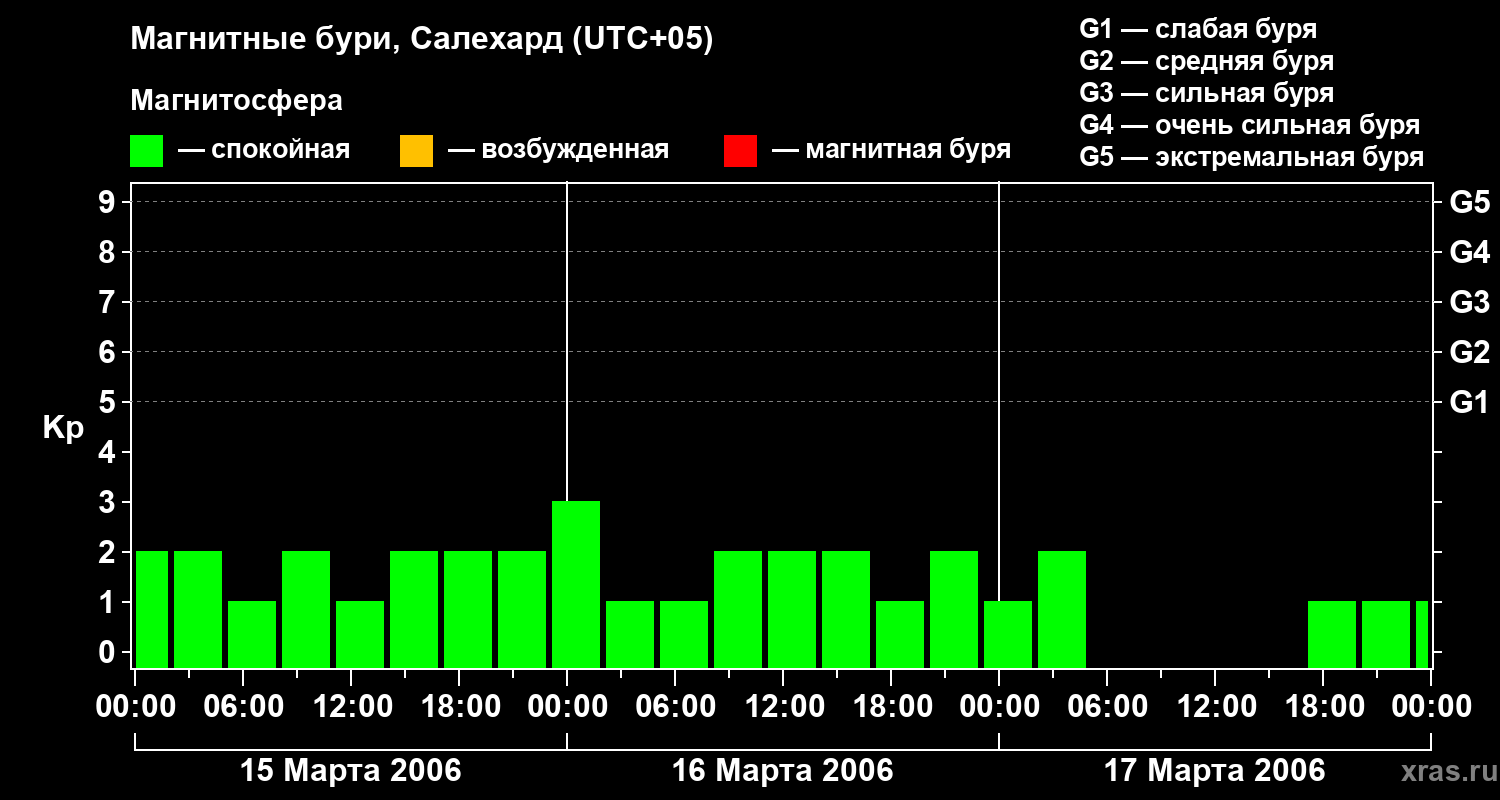Click the '18:00' tick label above 16 Марта
1500x800 pixels.
coord(891,707)
